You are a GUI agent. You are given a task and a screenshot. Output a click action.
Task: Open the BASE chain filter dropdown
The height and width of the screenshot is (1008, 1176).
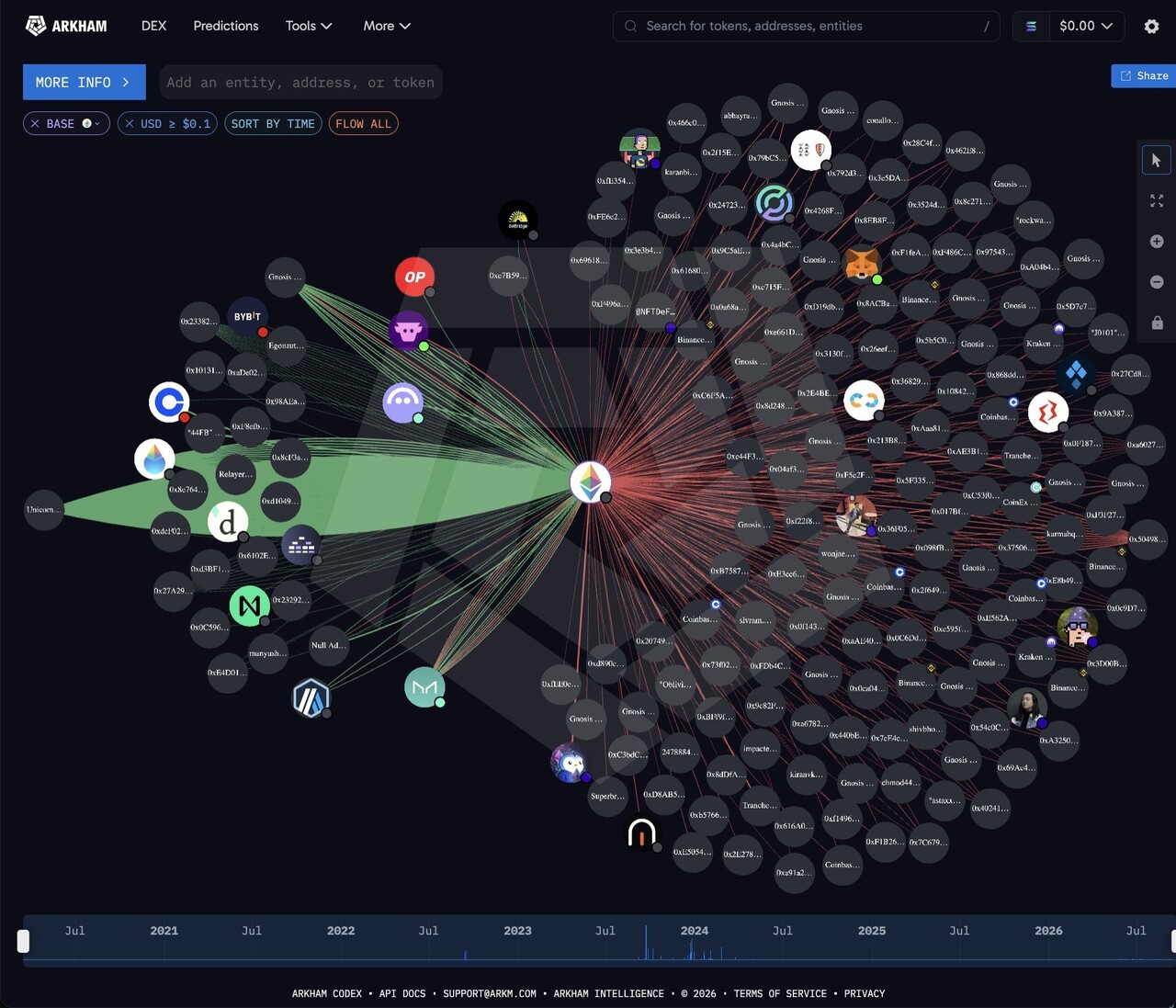coord(91,123)
